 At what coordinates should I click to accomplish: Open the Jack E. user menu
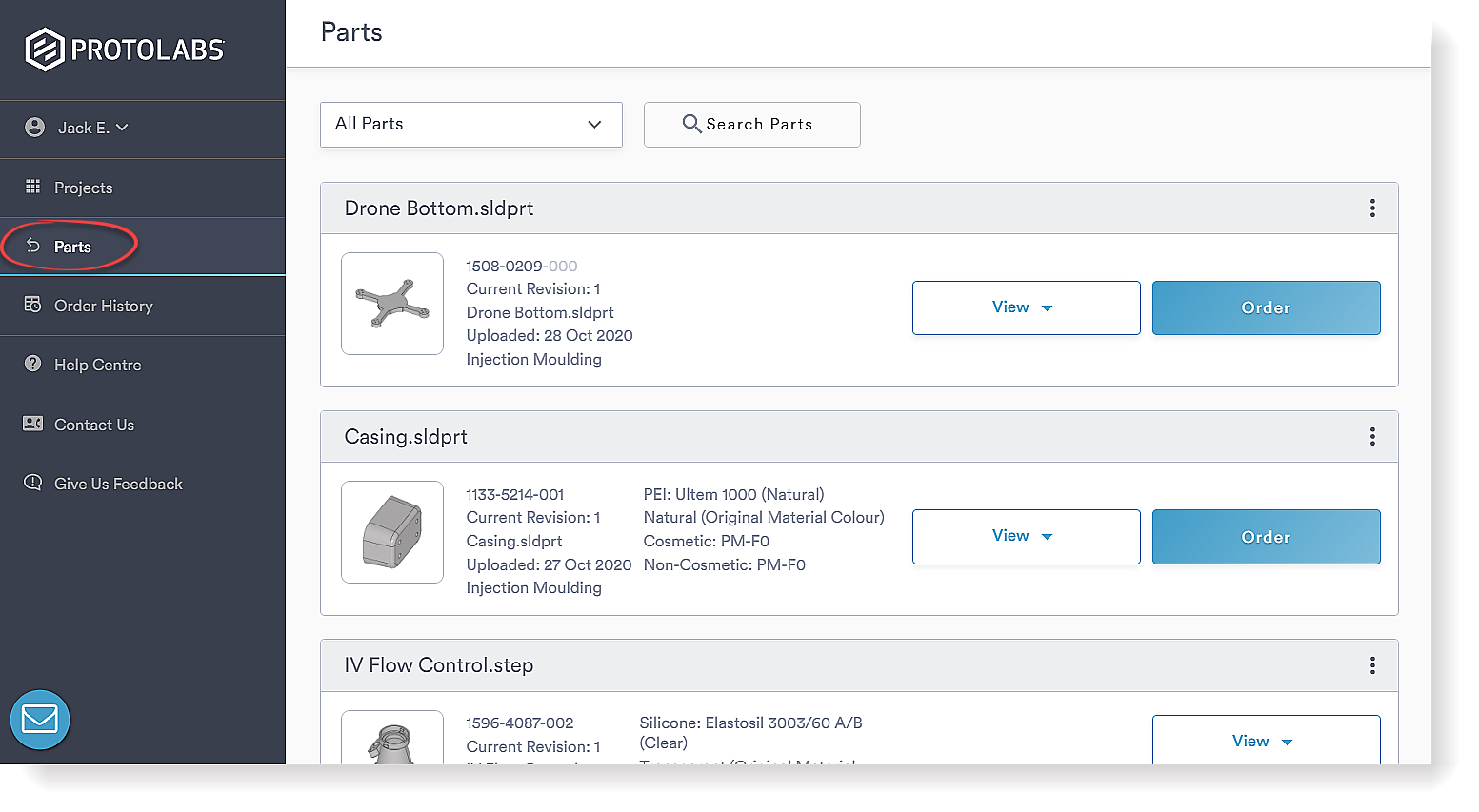[x=92, y=128]
